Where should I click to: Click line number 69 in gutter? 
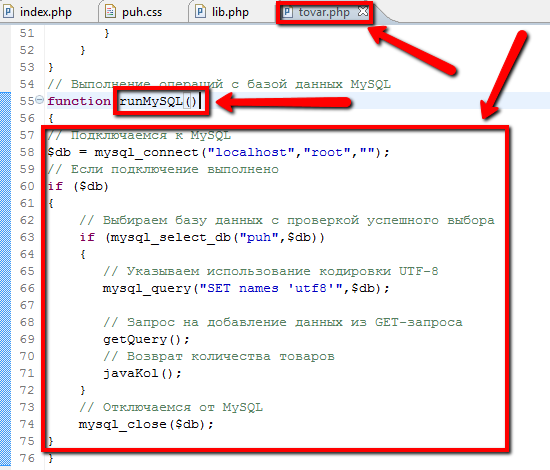27,340
